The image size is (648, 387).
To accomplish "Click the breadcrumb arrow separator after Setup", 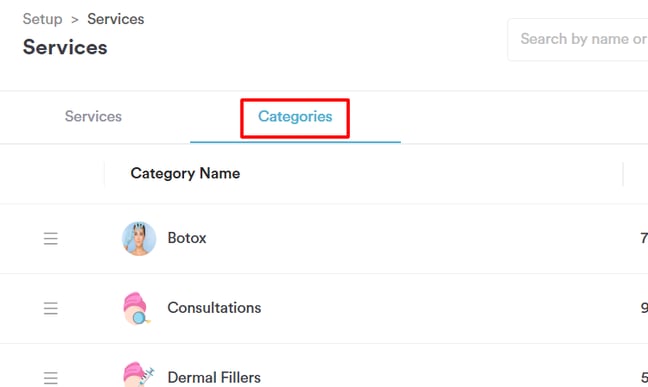I will tap(75, 19).
